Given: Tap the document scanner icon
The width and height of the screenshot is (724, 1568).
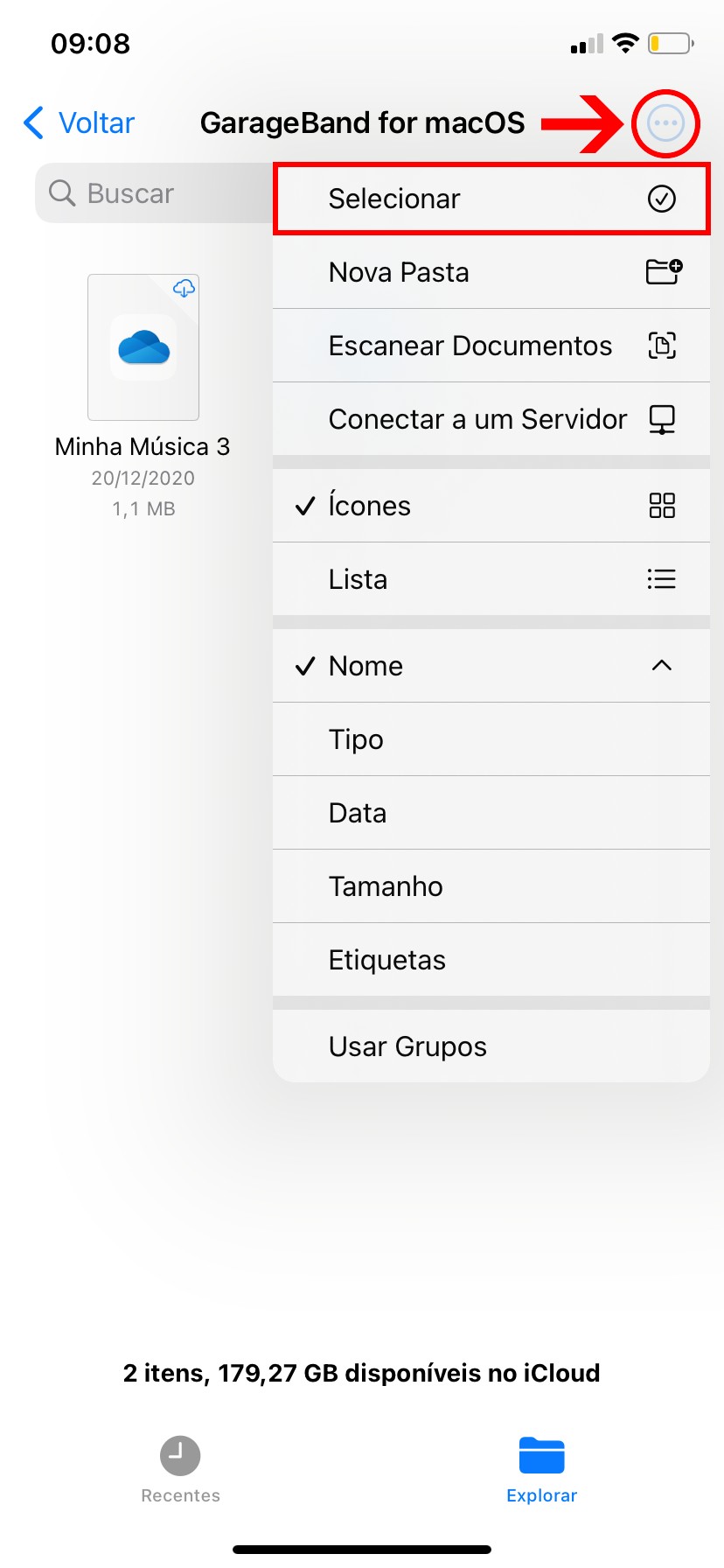Looking at the screenshot, I should 662,346.
